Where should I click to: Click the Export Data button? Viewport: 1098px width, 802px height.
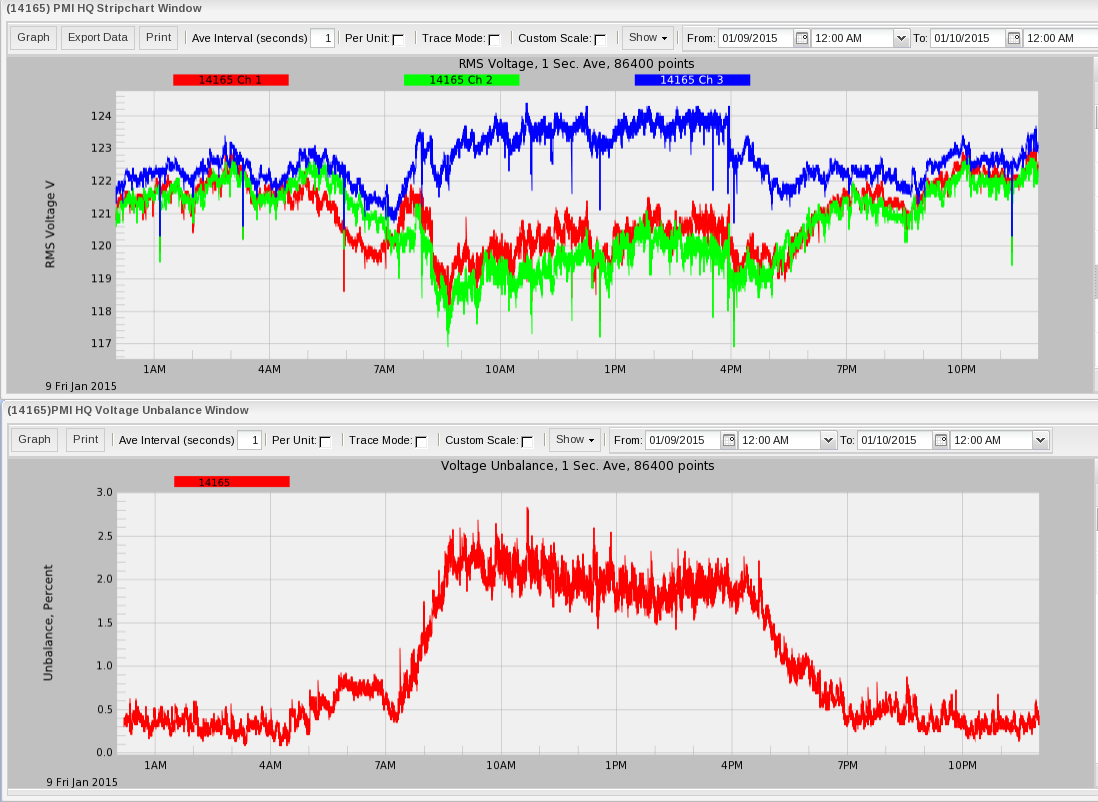pyautogui.click(x=97, y=38)
